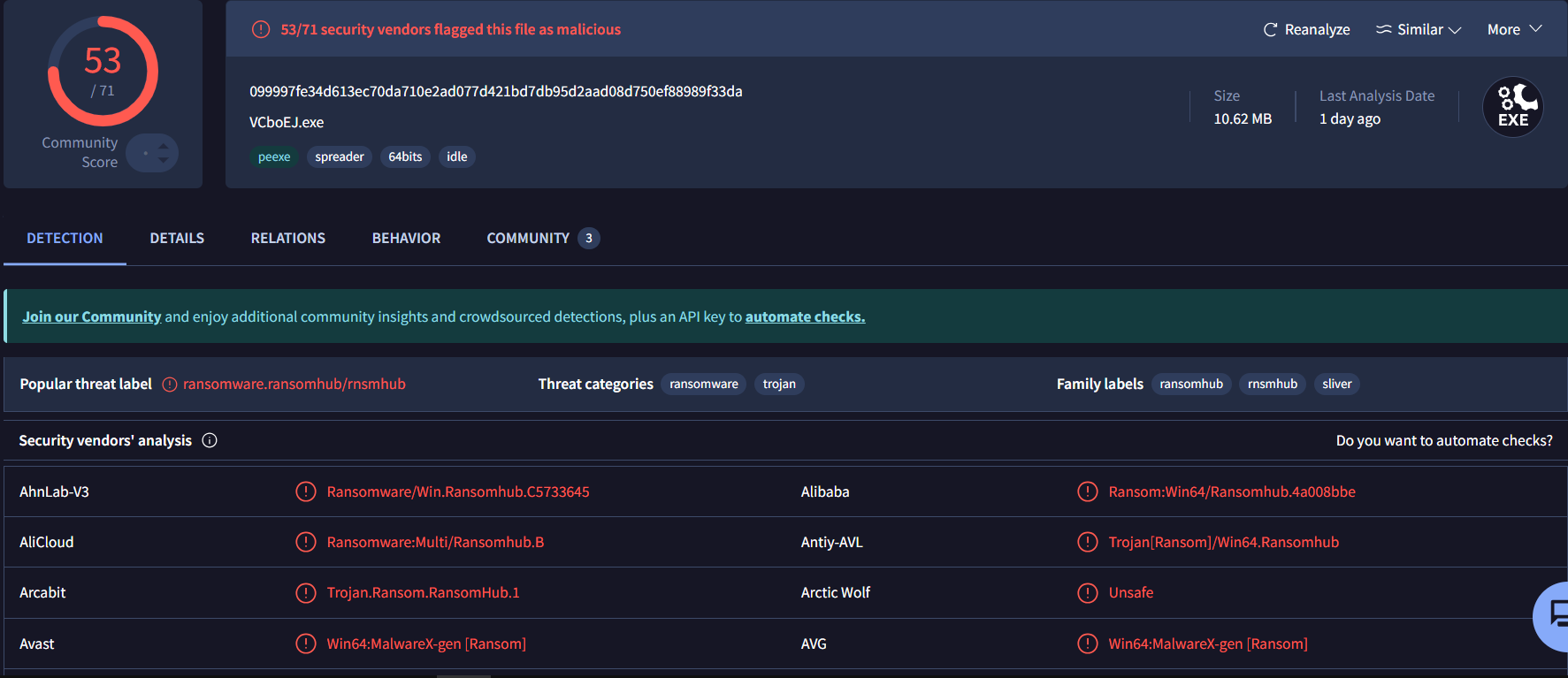Click the 10.62 MB size value
The width and height of the screenshot is (1568, 678).
[x=1243, y=119]
